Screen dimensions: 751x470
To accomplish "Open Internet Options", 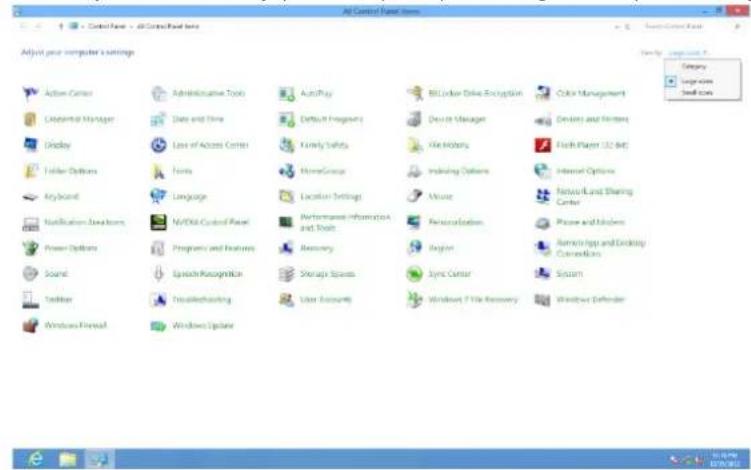I will [x=575, y=171].
